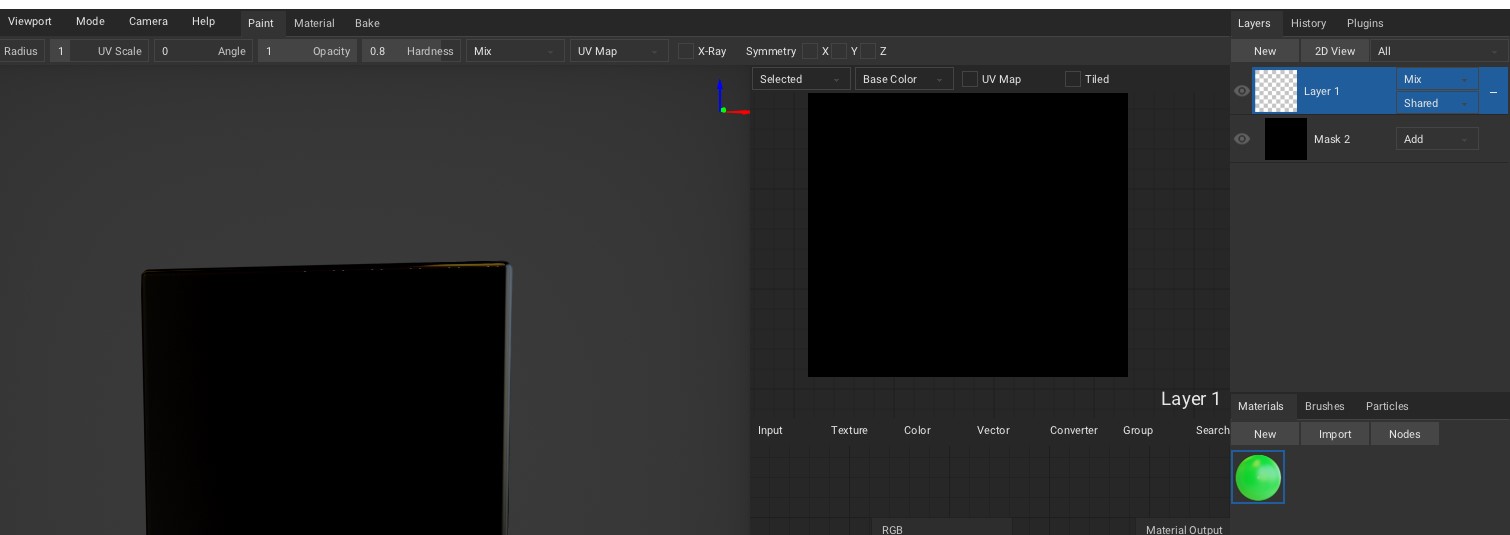Adjust the Hardness slider

412,51
